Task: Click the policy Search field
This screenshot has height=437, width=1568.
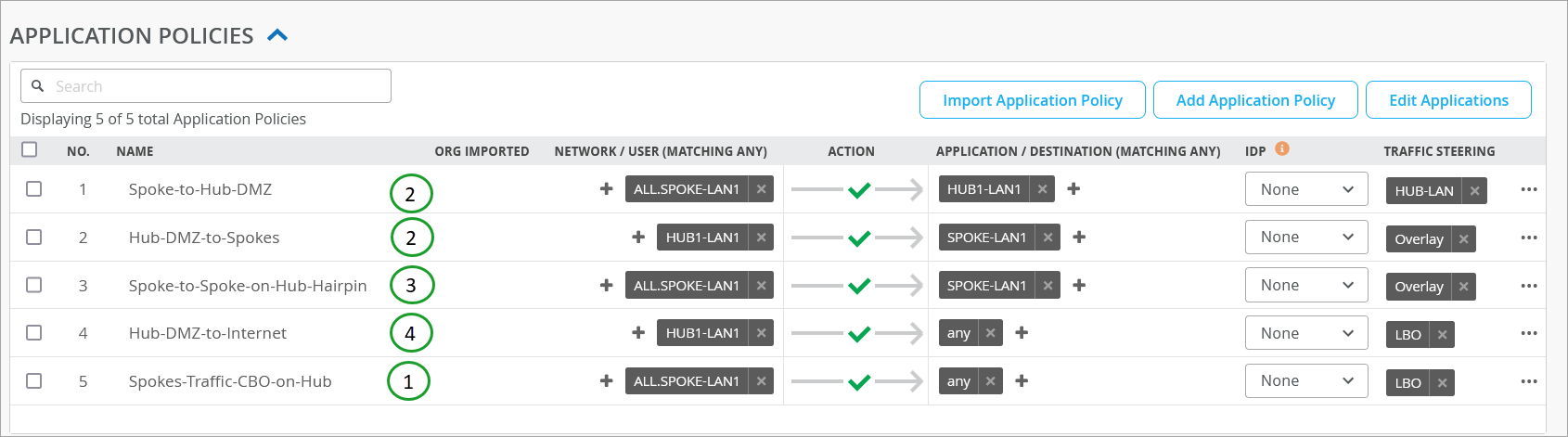Action: point(206,86)
